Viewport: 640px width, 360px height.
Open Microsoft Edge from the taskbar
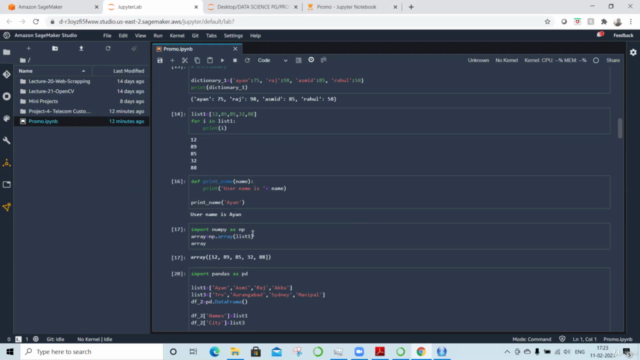[214, 351]
